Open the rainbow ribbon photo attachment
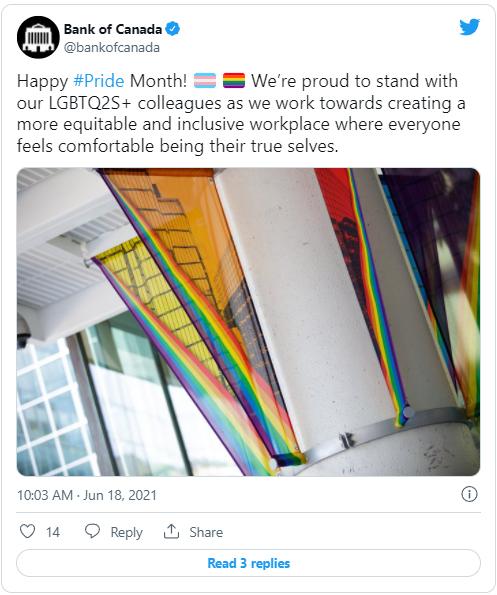The height and width of the screenshot is (595, 497). (x=248, y=322)
